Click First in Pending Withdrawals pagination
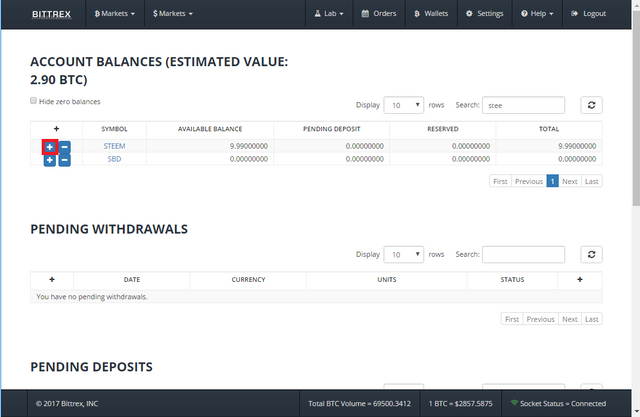The height and width of the screenshot is (417, 640). (512, 319)
